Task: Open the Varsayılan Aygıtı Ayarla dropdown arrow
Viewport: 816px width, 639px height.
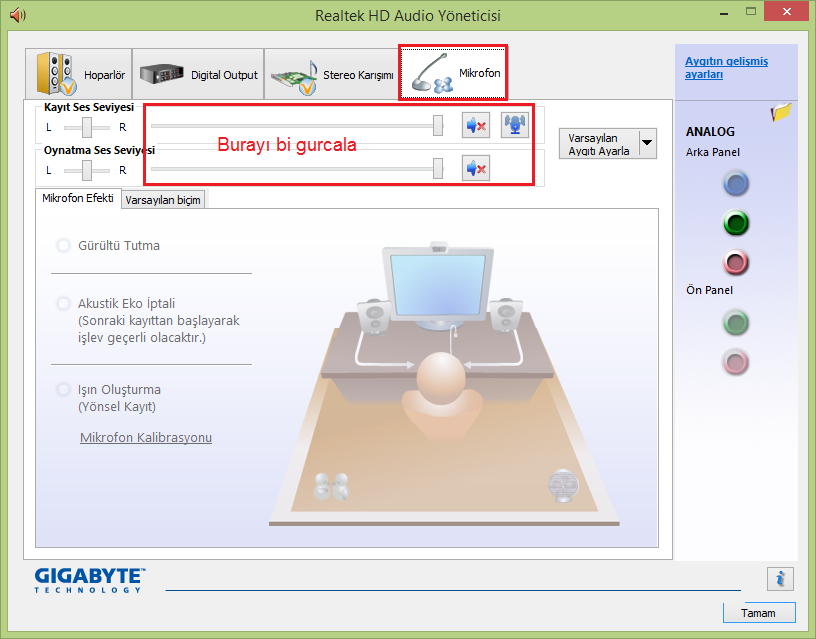Action: [x=647, y=143]
